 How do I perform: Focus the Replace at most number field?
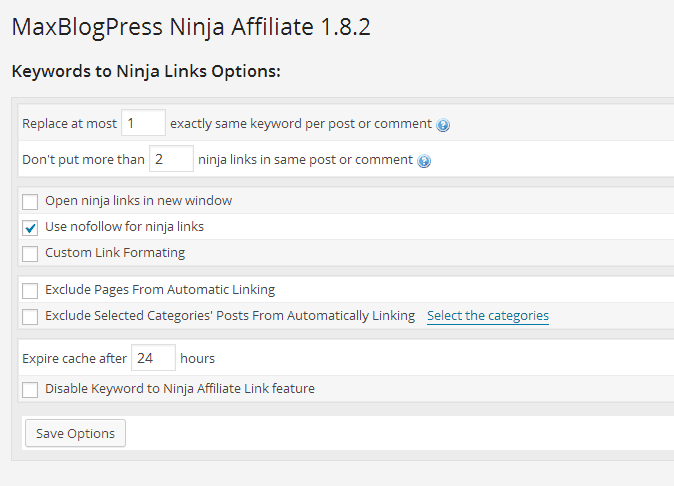click(143, 123)
